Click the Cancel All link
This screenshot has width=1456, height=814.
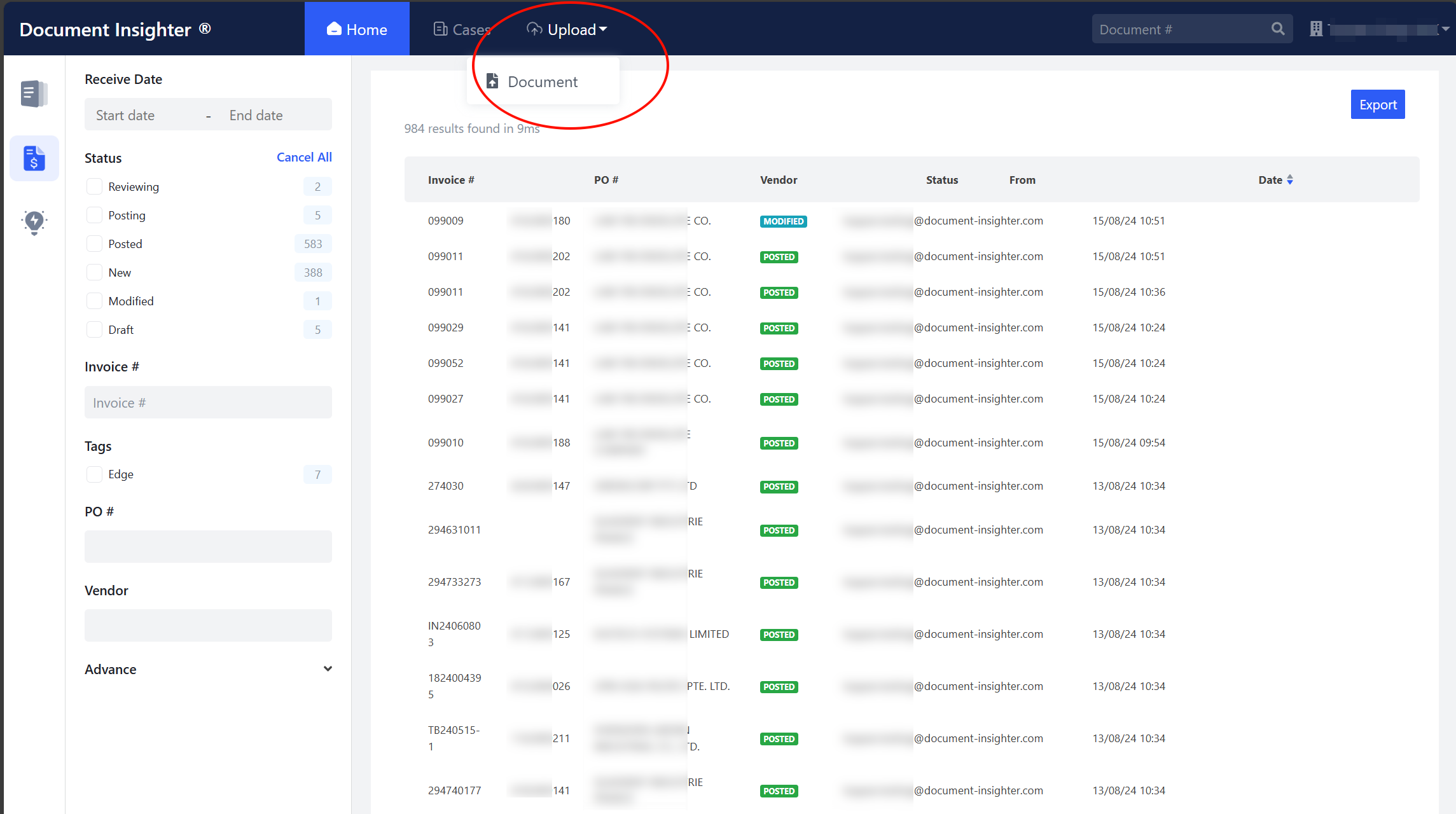point(304,157)
